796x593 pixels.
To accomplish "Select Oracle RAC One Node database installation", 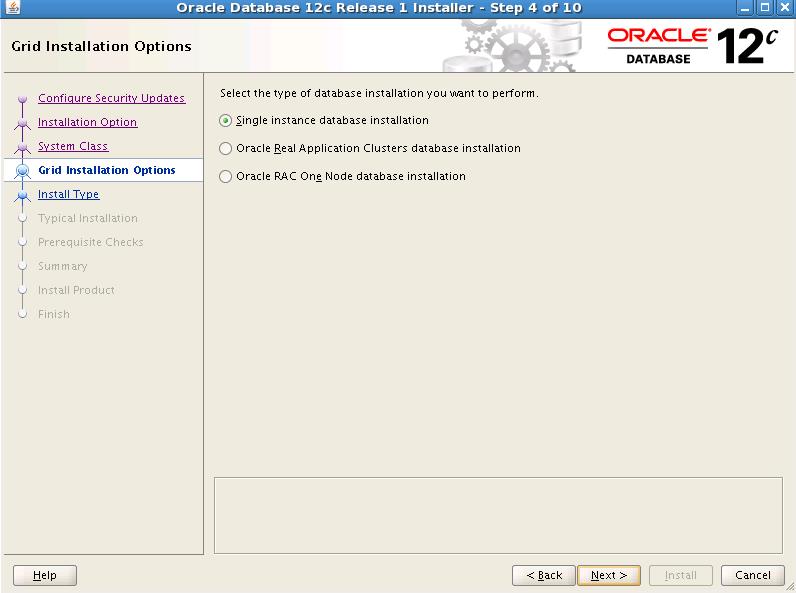I will click(225, 177).
